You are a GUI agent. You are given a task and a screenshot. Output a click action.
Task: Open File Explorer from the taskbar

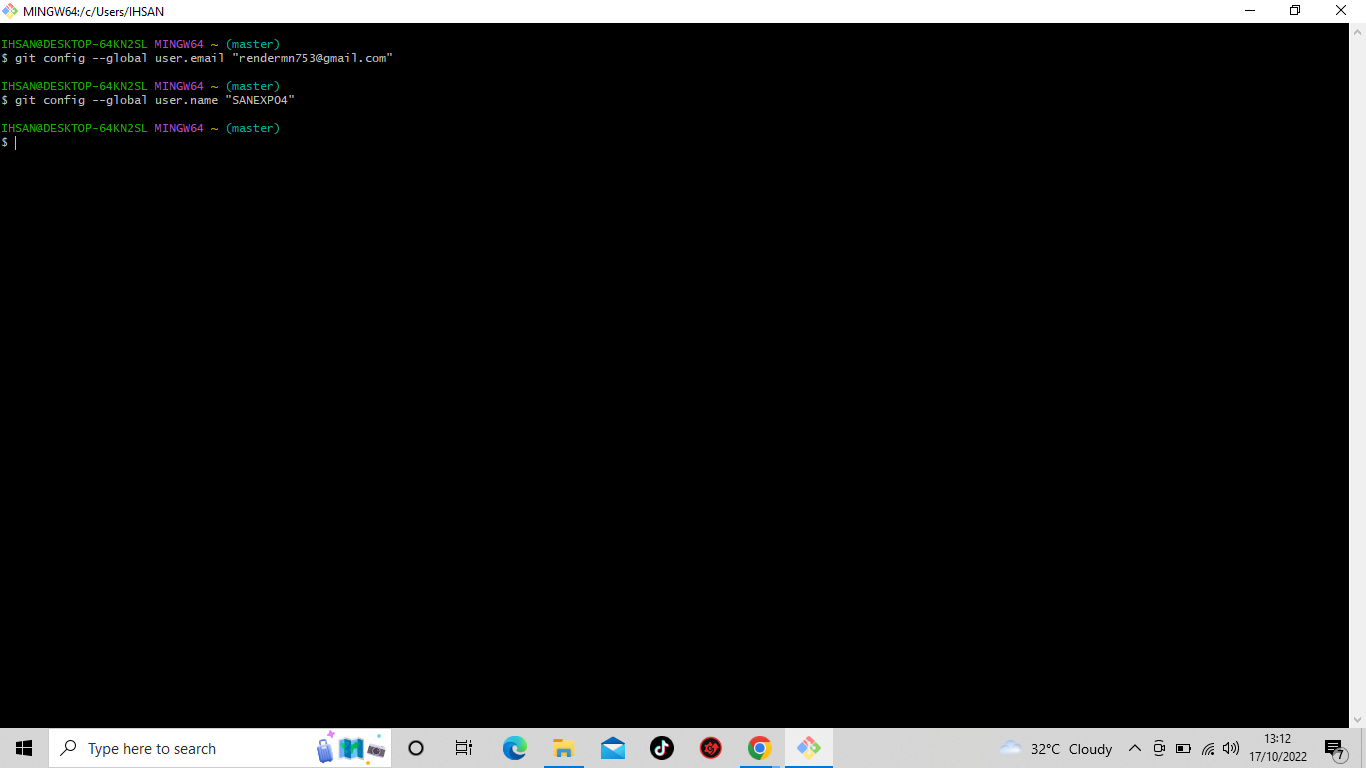click(563, 748)
